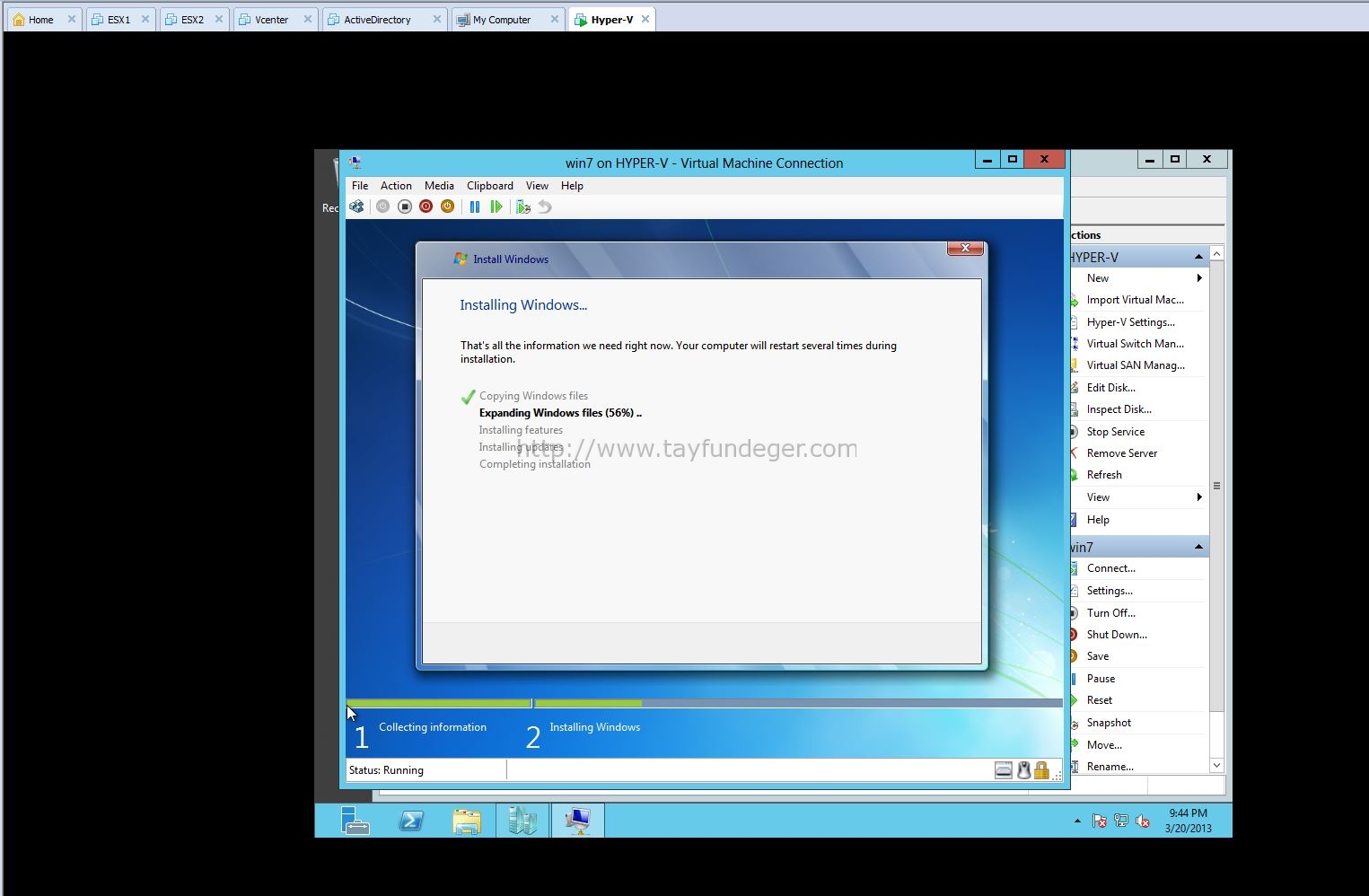Screen dimensions: 1369x896
Task: Click Inspect Disk action
Action: click(x=1119, y=409)
